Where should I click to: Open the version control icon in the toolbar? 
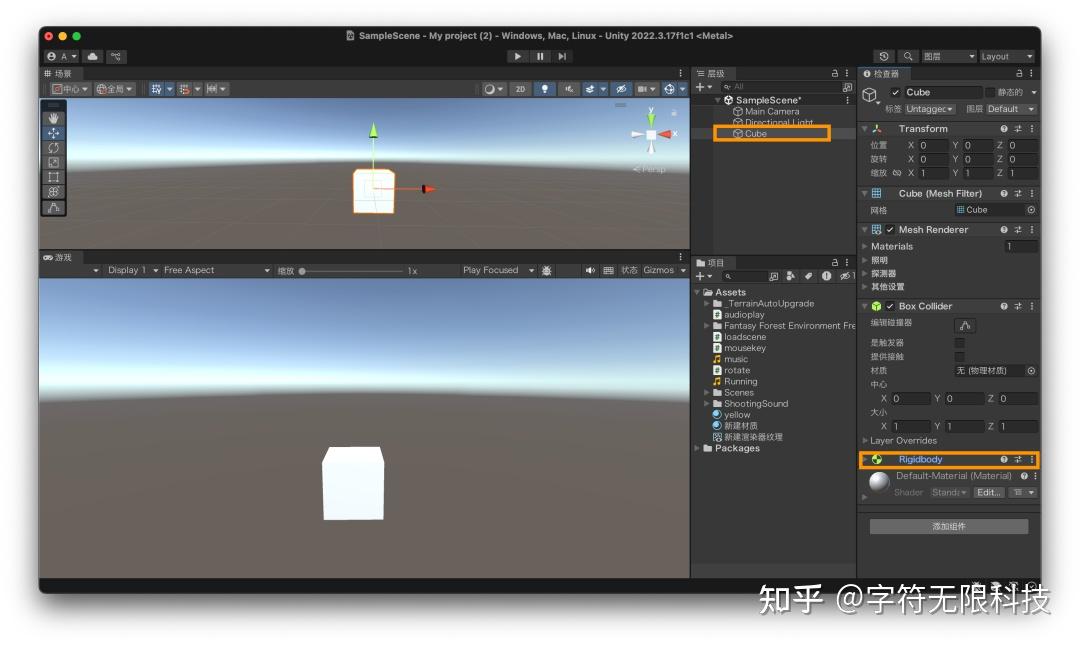[x=116, y=57]
